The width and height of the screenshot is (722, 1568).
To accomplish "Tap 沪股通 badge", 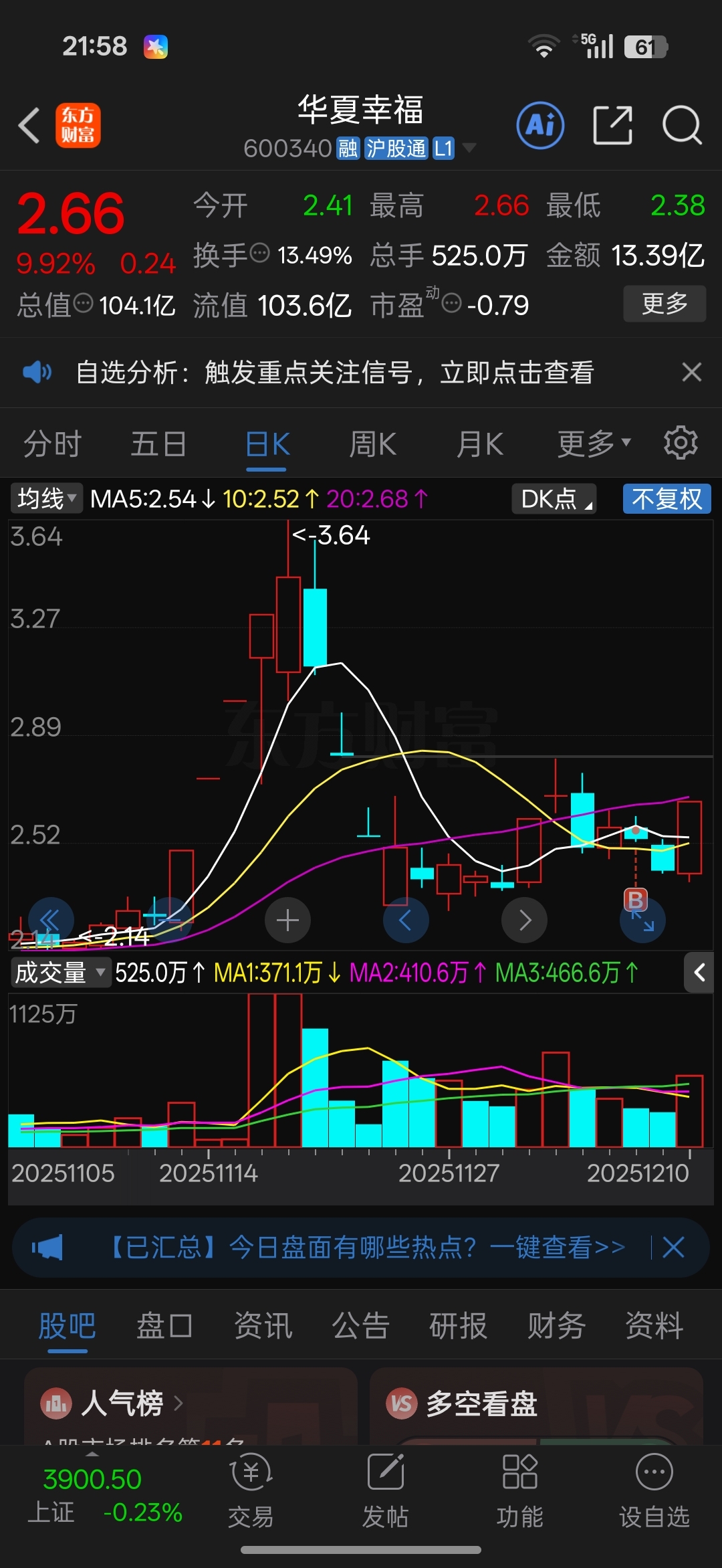I will [396, 148].
